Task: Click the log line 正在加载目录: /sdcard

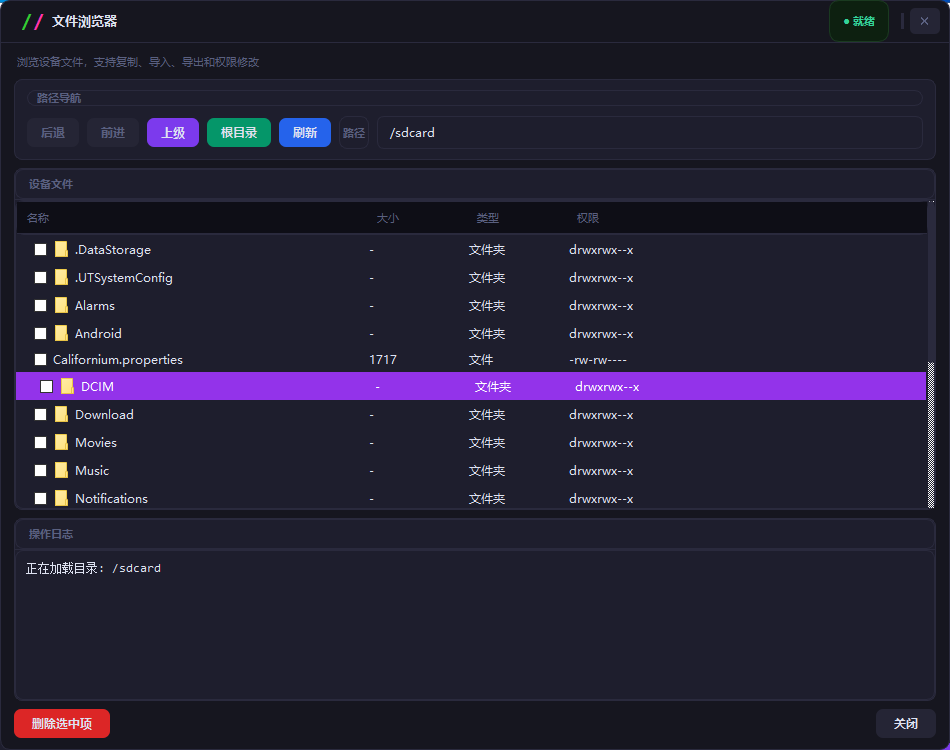Action: (93, 568)
